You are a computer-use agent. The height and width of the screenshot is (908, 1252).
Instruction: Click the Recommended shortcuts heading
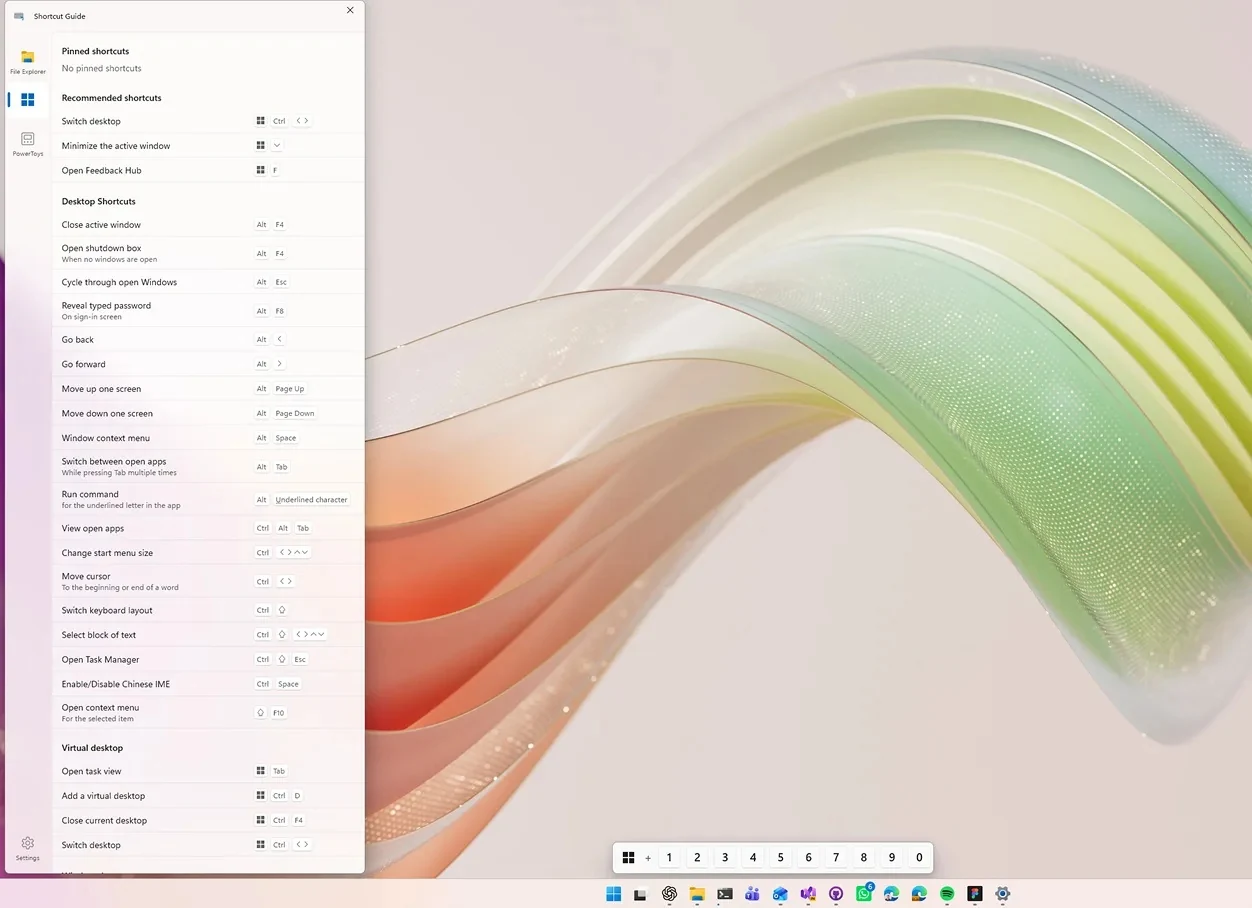click(x=111, y=98)
